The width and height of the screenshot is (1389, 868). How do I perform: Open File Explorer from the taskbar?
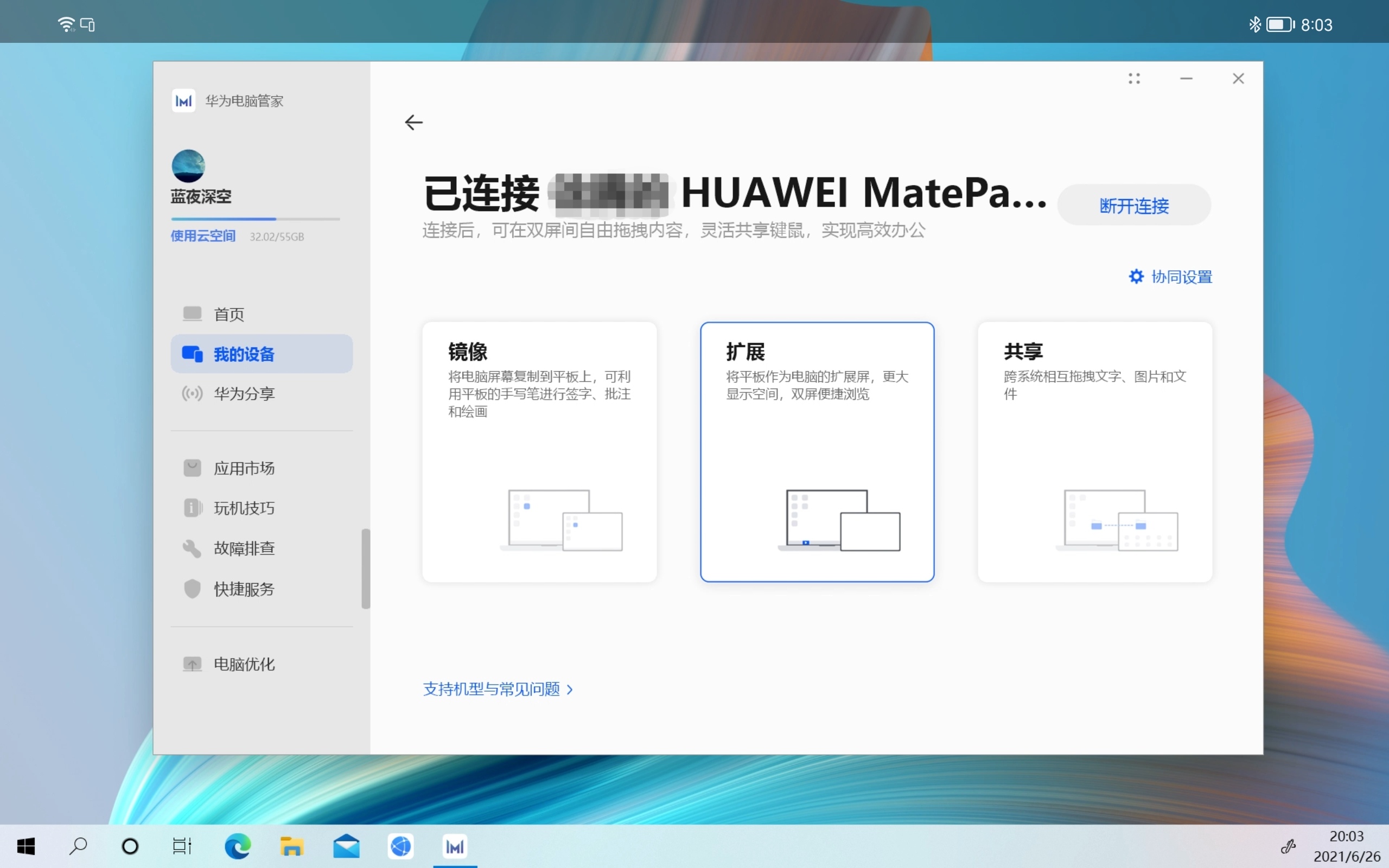(x=291, y=846)
